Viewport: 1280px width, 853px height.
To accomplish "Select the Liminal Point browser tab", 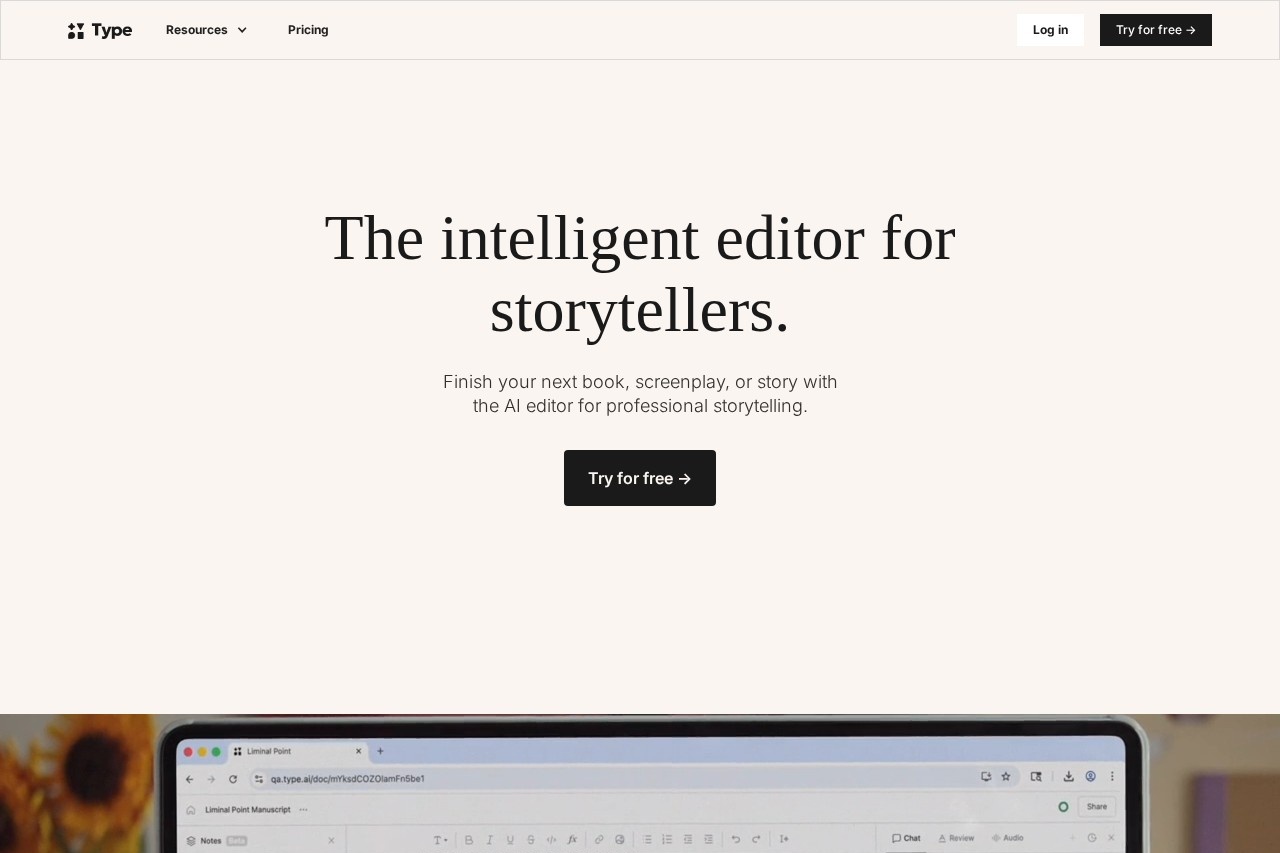I will [298, 750].
